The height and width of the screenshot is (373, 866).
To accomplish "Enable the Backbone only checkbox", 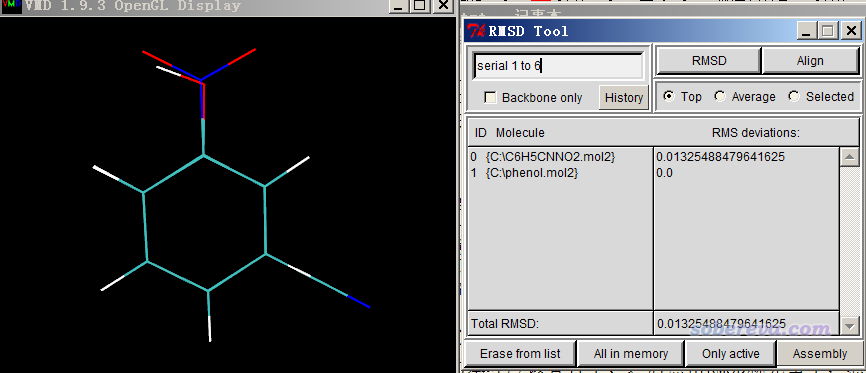I will click(490, 98).
